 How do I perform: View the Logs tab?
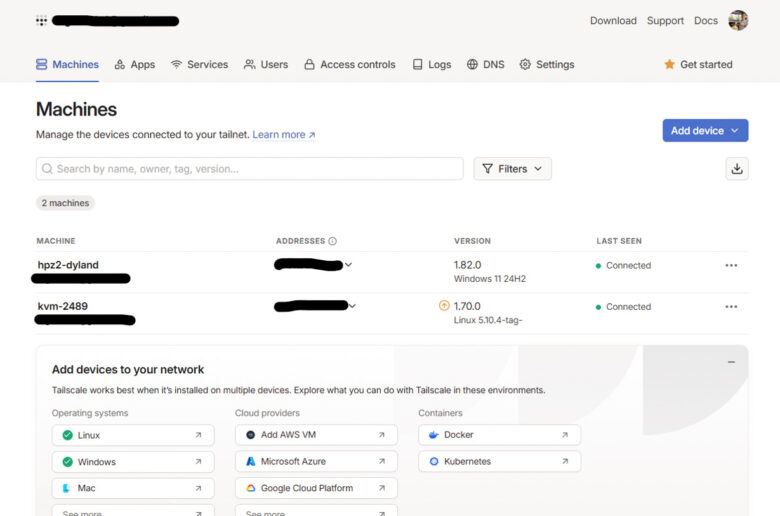(x=432, y=65)
